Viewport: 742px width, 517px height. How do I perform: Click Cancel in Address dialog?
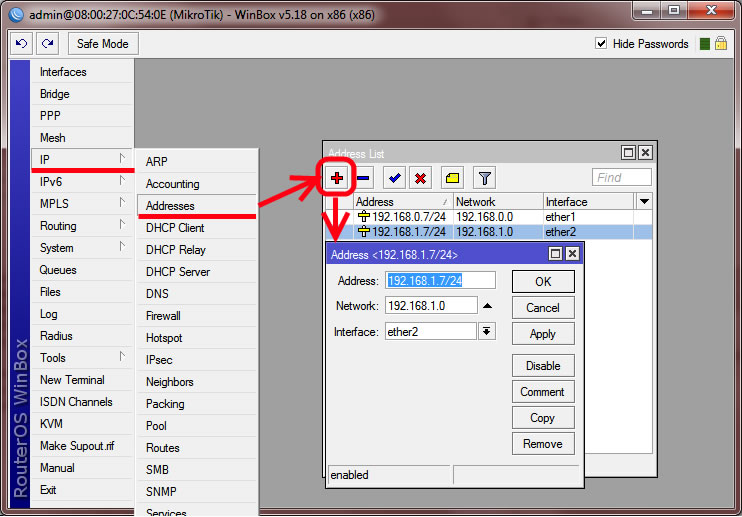543,308
